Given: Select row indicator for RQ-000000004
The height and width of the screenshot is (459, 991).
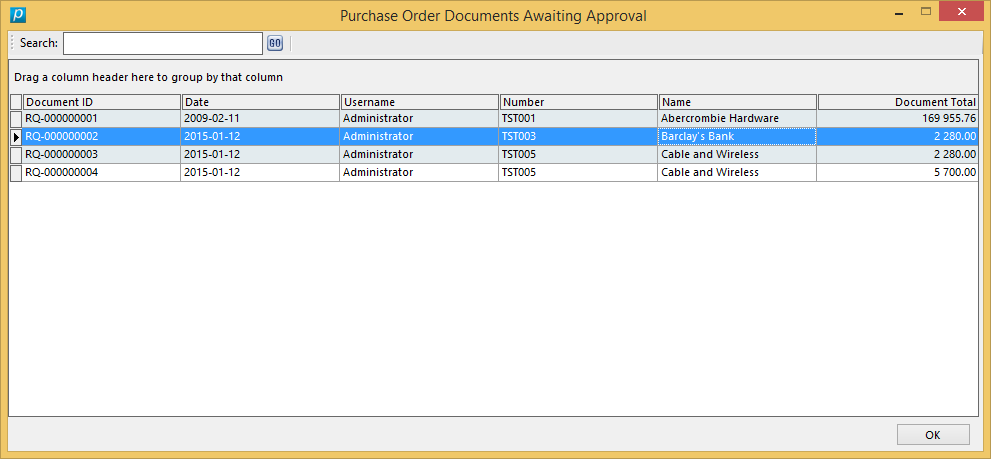Looking at the screenshot, I should click(x=15, y=172).
